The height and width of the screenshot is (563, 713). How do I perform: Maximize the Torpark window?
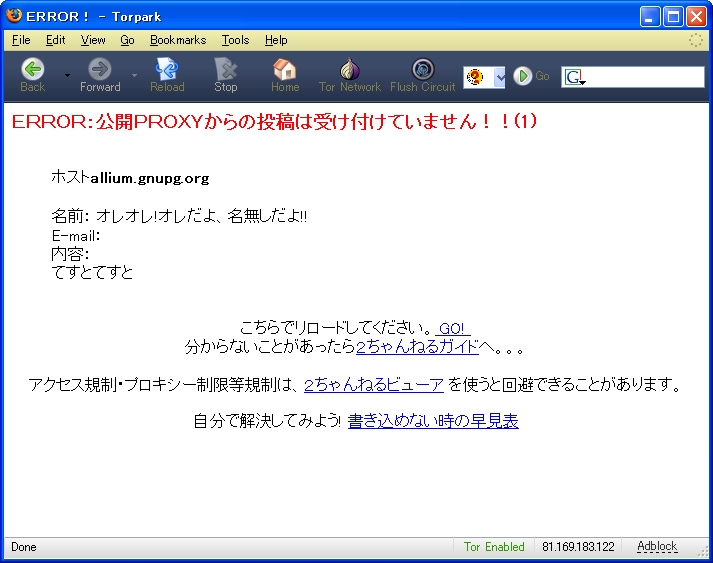point(673,17)
